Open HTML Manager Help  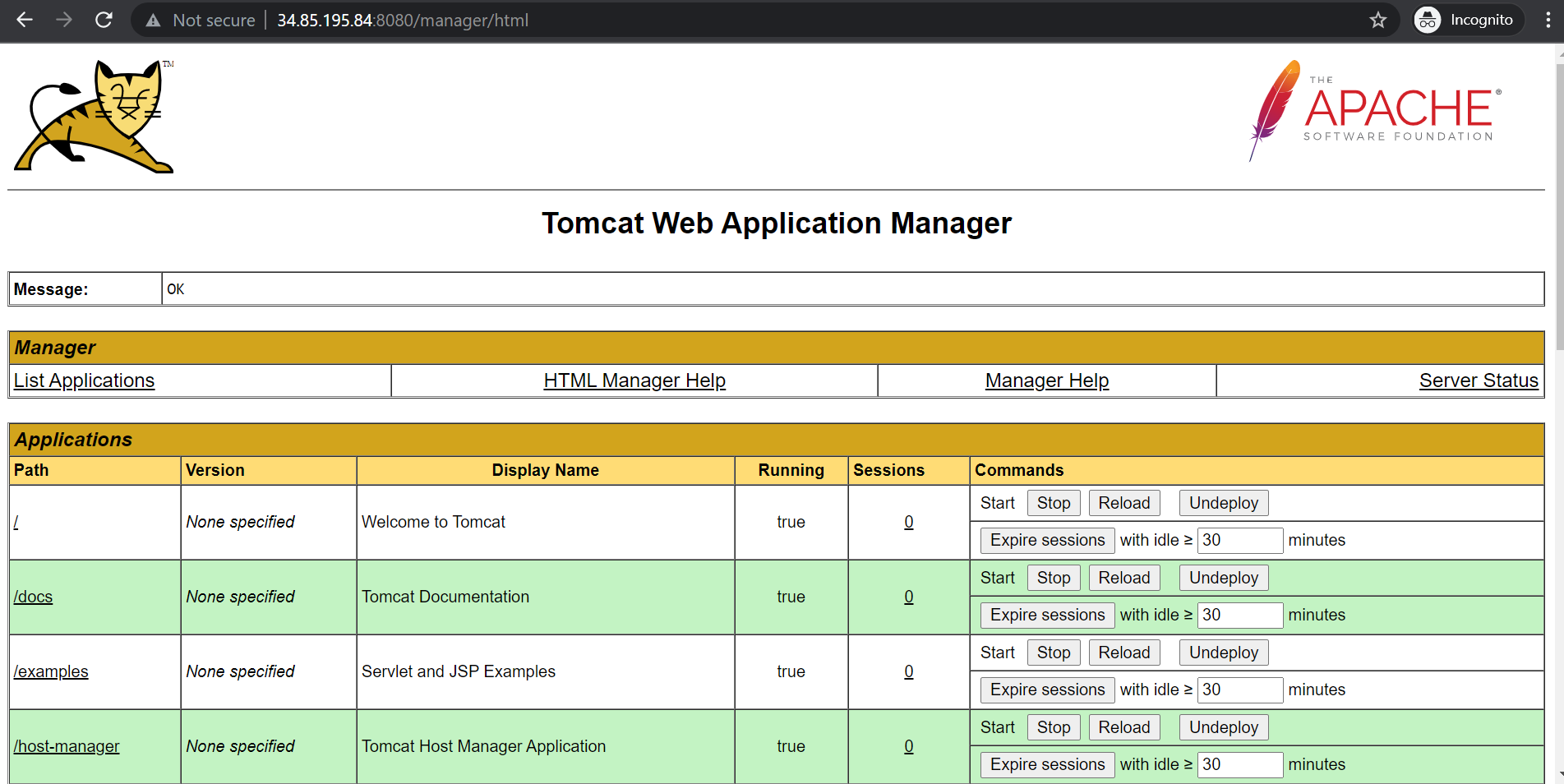pos(634,380)
